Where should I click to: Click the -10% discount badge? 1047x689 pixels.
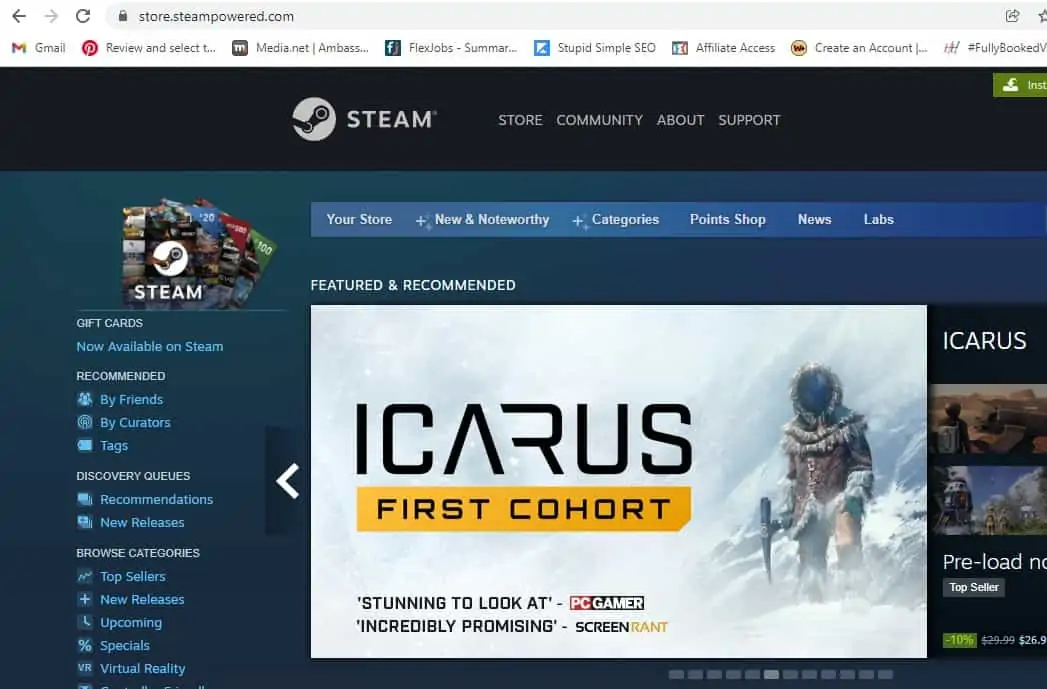[960, 640]
